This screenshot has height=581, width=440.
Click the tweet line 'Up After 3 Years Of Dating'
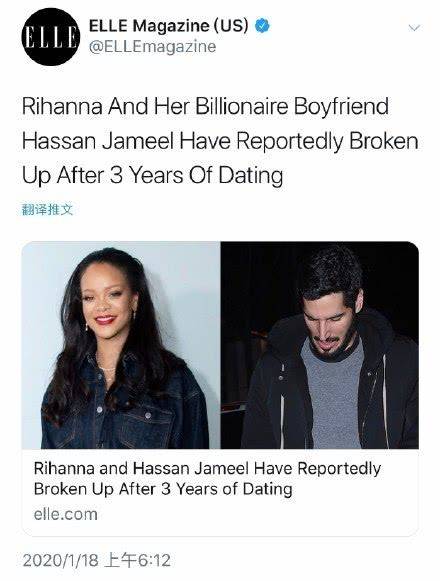pos(153,175)
